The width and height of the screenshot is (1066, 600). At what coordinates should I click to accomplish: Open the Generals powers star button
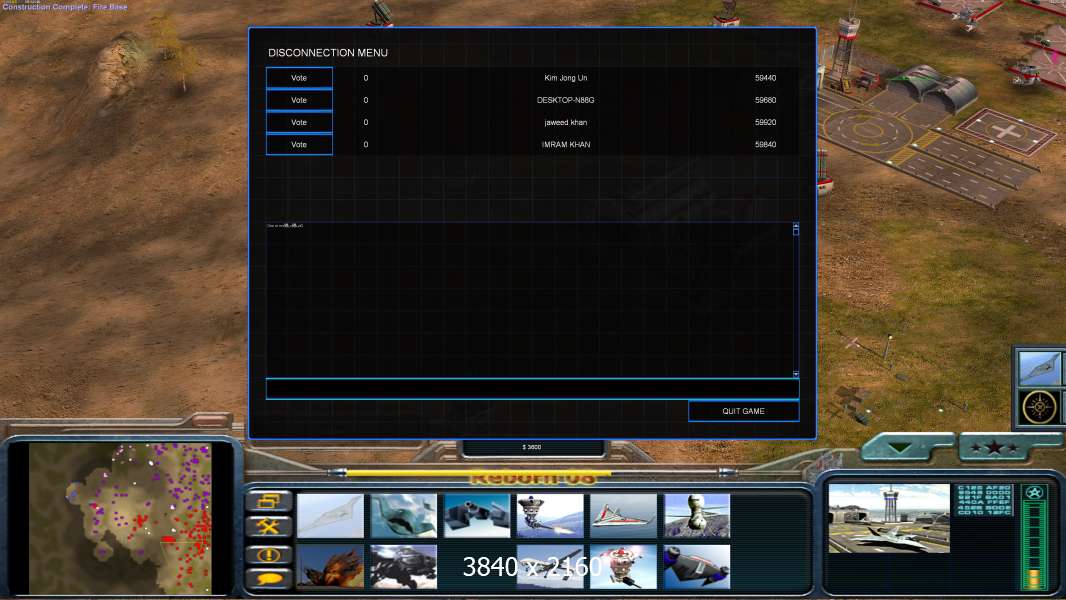click(x=995, y=448)
